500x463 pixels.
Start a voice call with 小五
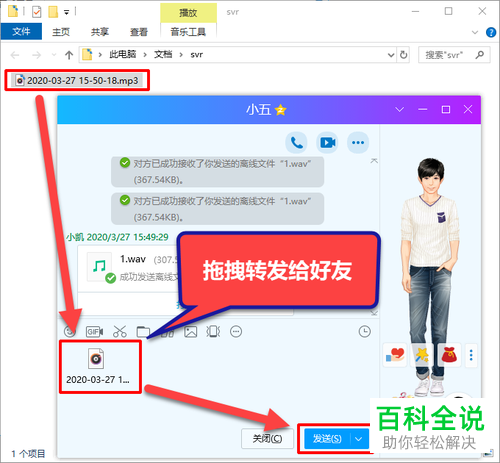pos(296,143)
